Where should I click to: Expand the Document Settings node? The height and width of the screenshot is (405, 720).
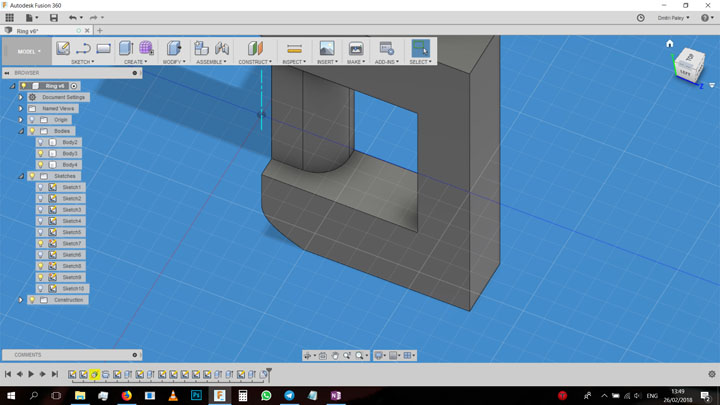click(21, 97)
